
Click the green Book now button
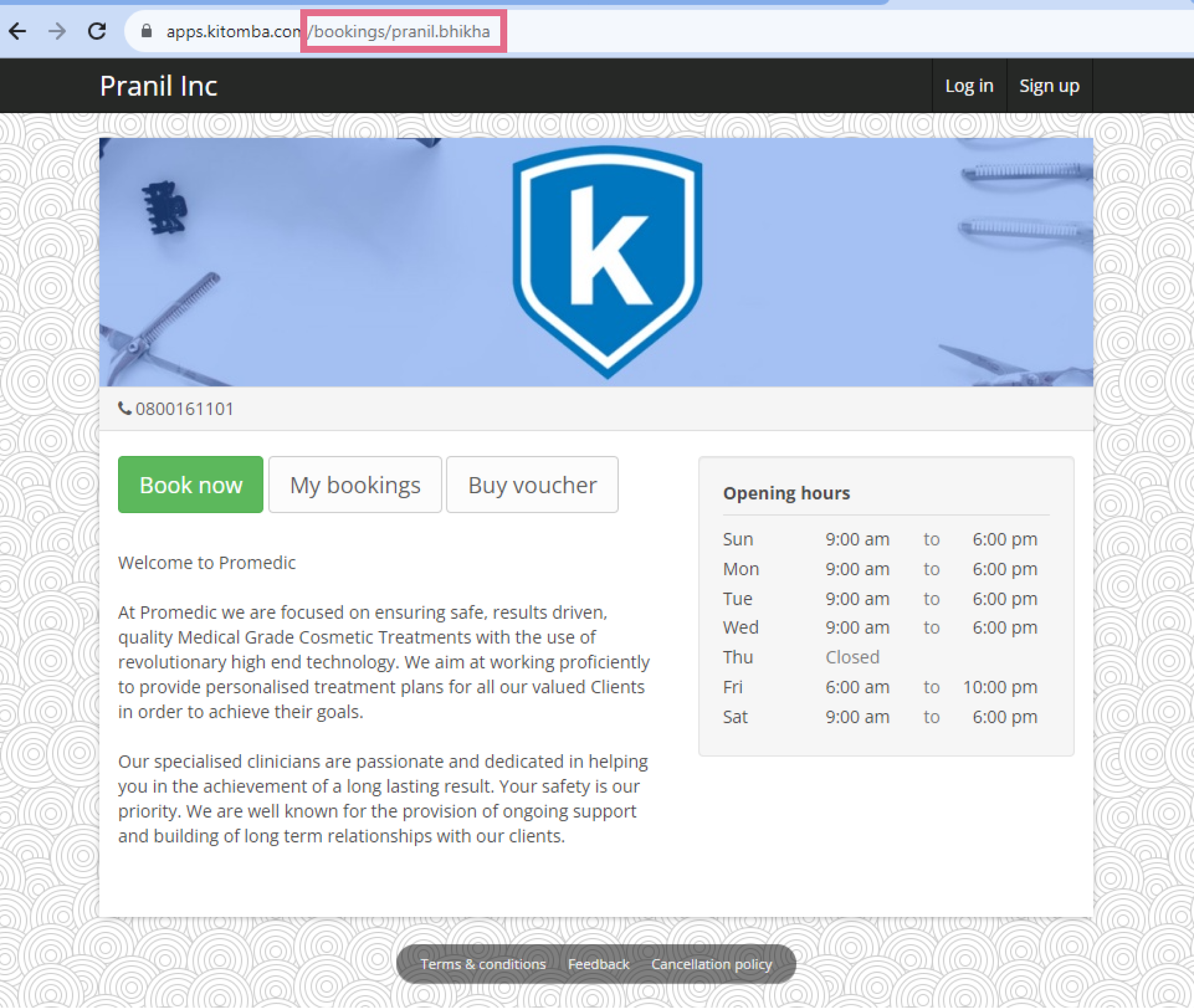(191, 485)
